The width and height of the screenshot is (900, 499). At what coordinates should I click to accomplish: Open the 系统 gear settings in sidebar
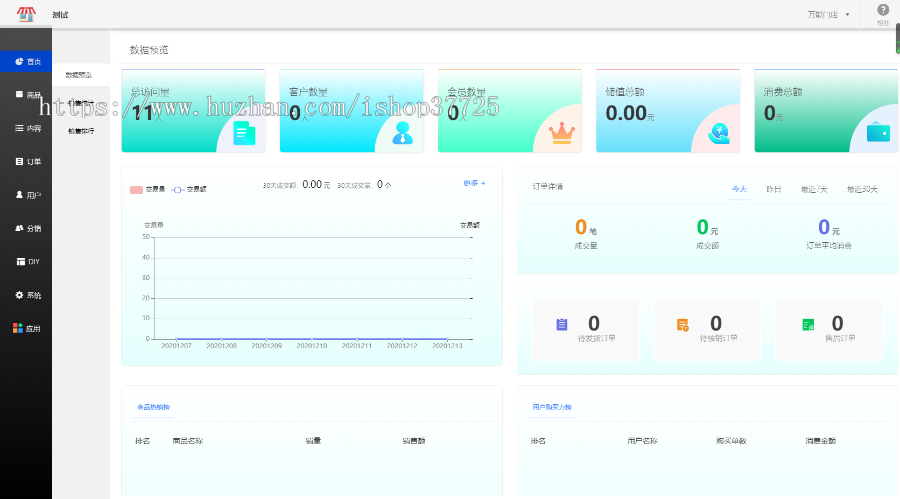(27, 295)
